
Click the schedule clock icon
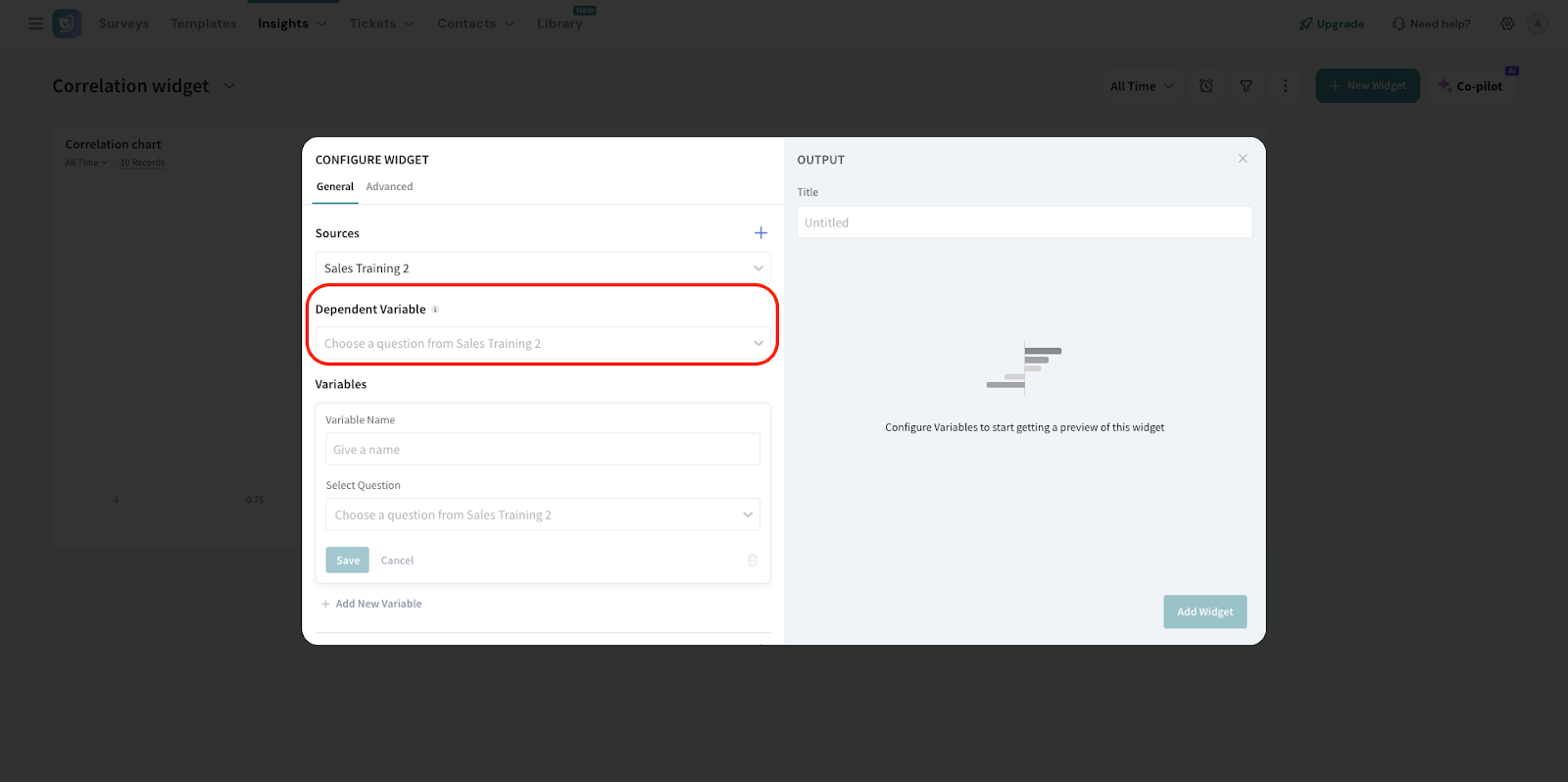[x=1206, y=86]
